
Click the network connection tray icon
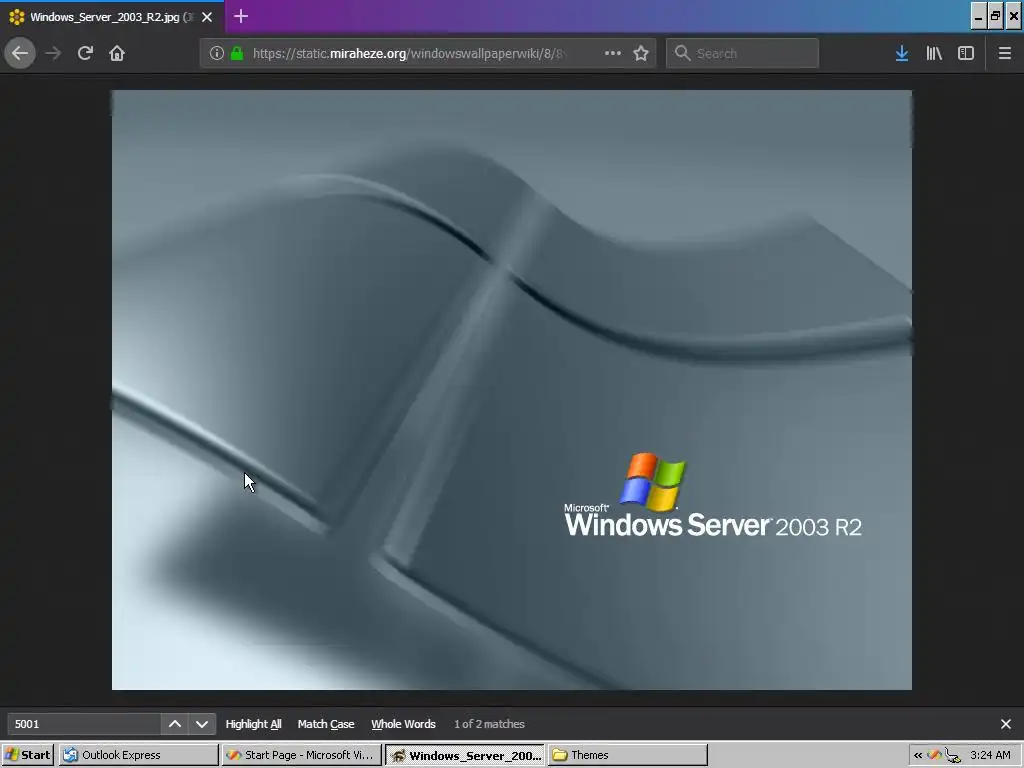(953, 756)
